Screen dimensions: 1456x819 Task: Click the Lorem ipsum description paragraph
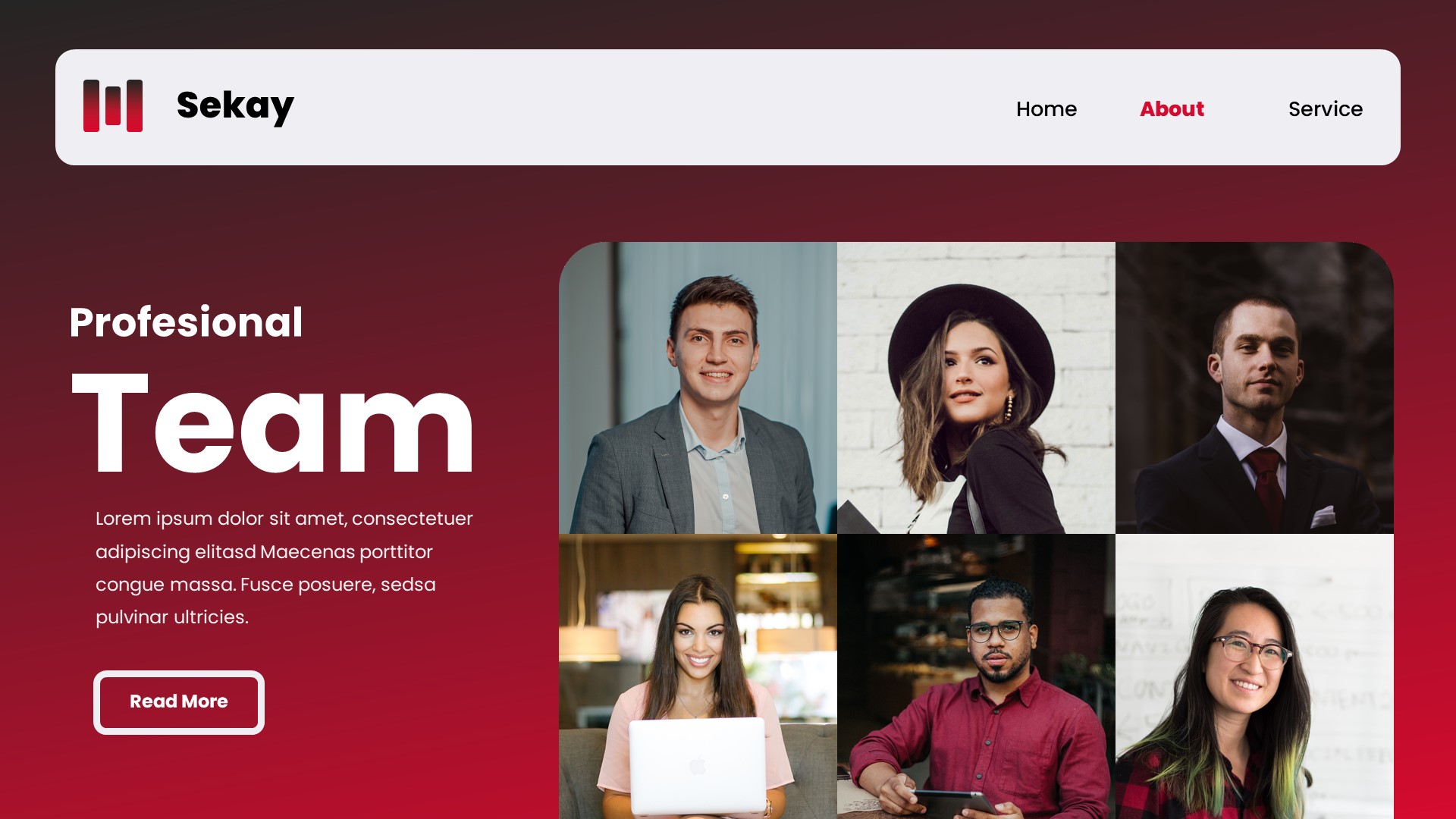284,567
